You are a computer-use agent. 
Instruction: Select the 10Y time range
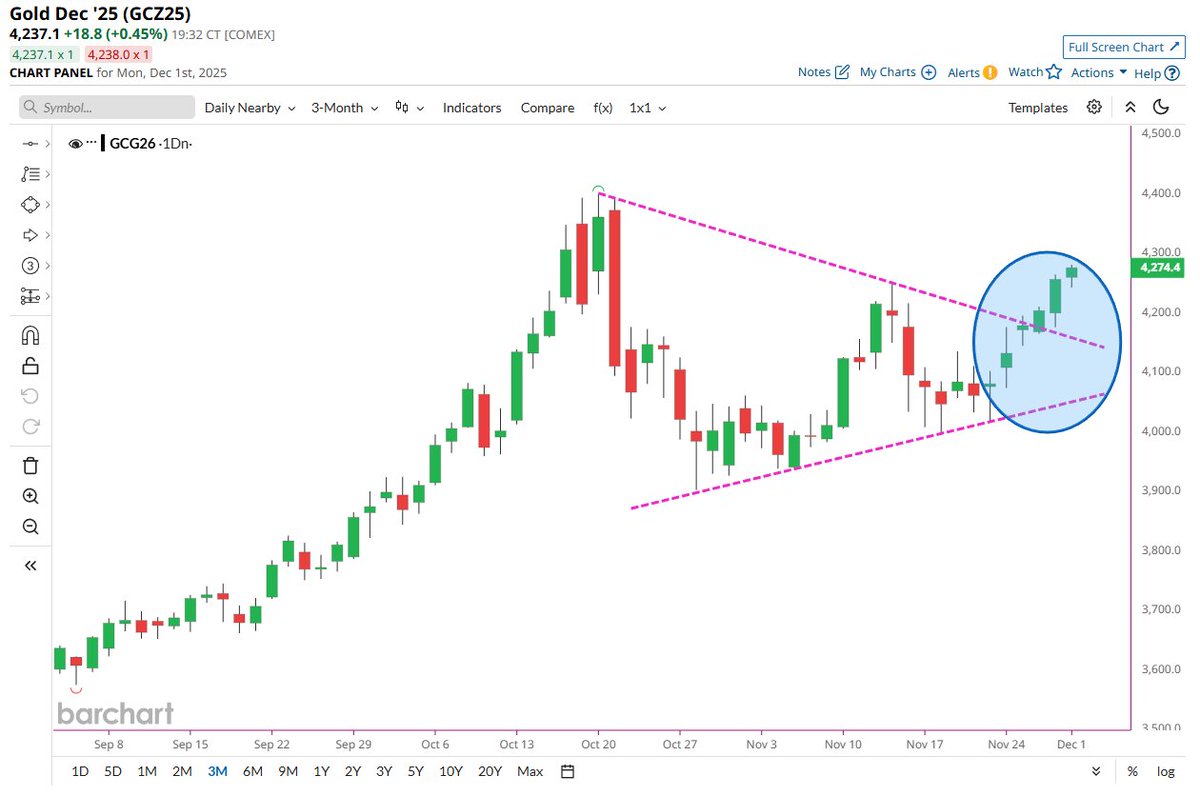[x=450, y=771]
